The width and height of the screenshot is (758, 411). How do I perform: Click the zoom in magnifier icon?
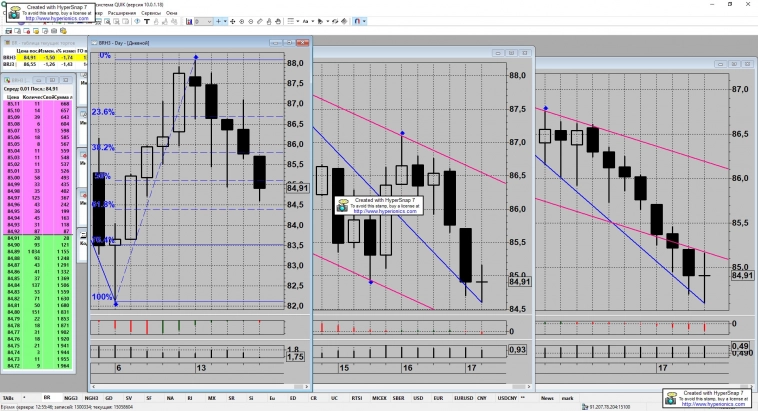[242, 22]
